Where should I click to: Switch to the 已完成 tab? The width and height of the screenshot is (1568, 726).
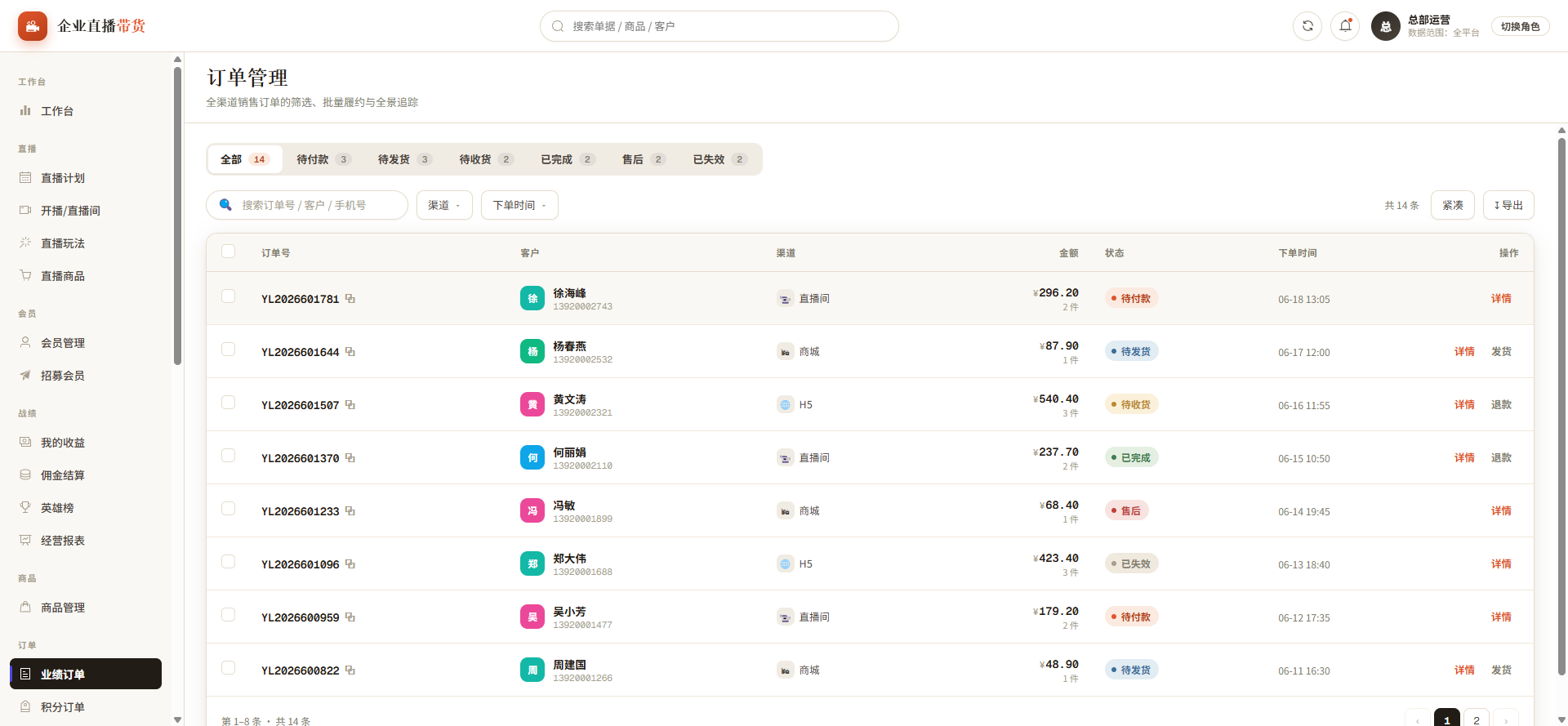(x=568, y=159)
